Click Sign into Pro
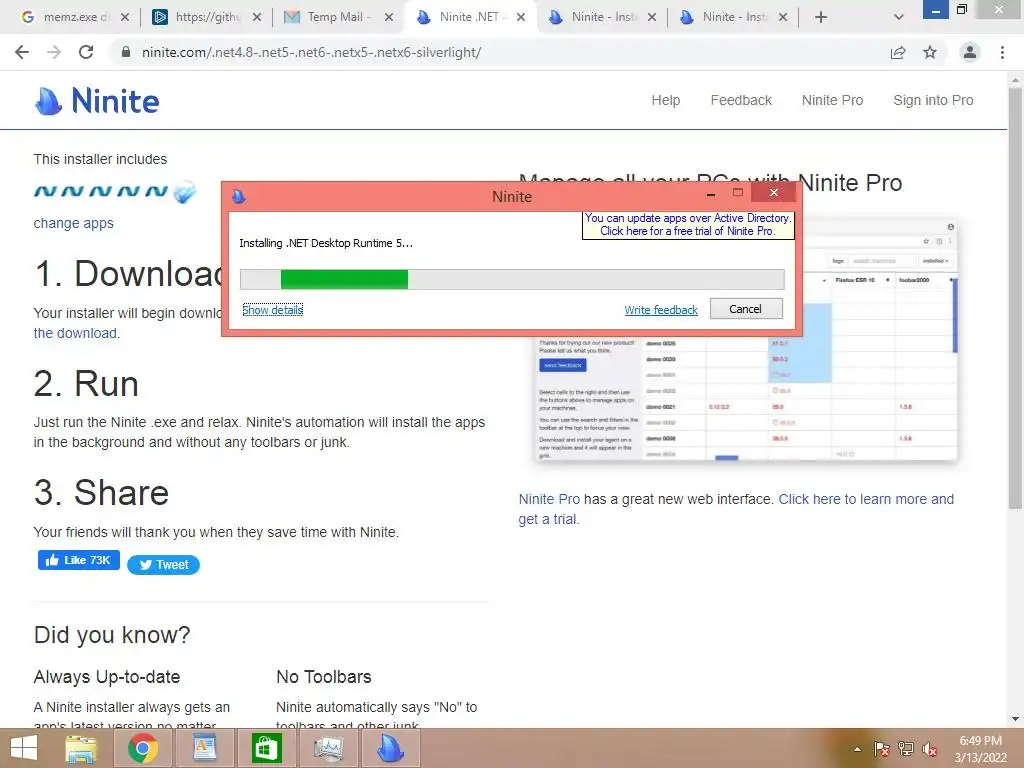This screenshot has width=1024, height=768. [x=933, y=100]
